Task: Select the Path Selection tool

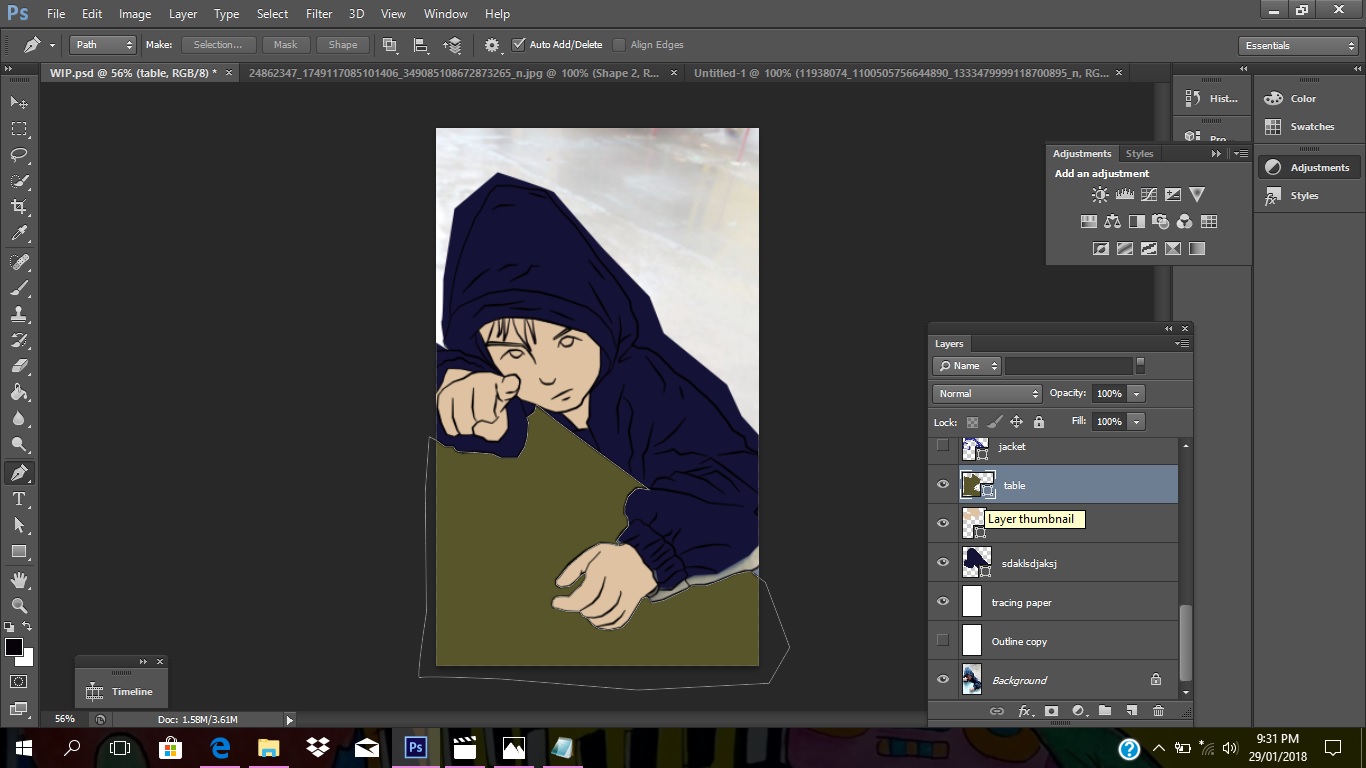Action: (x=19, y=525)
